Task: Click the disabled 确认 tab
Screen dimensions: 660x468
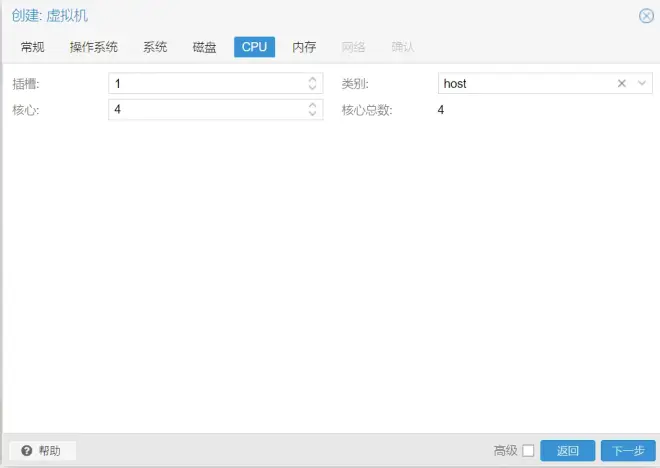Action: pyautogui.click(x=403, y=47)
